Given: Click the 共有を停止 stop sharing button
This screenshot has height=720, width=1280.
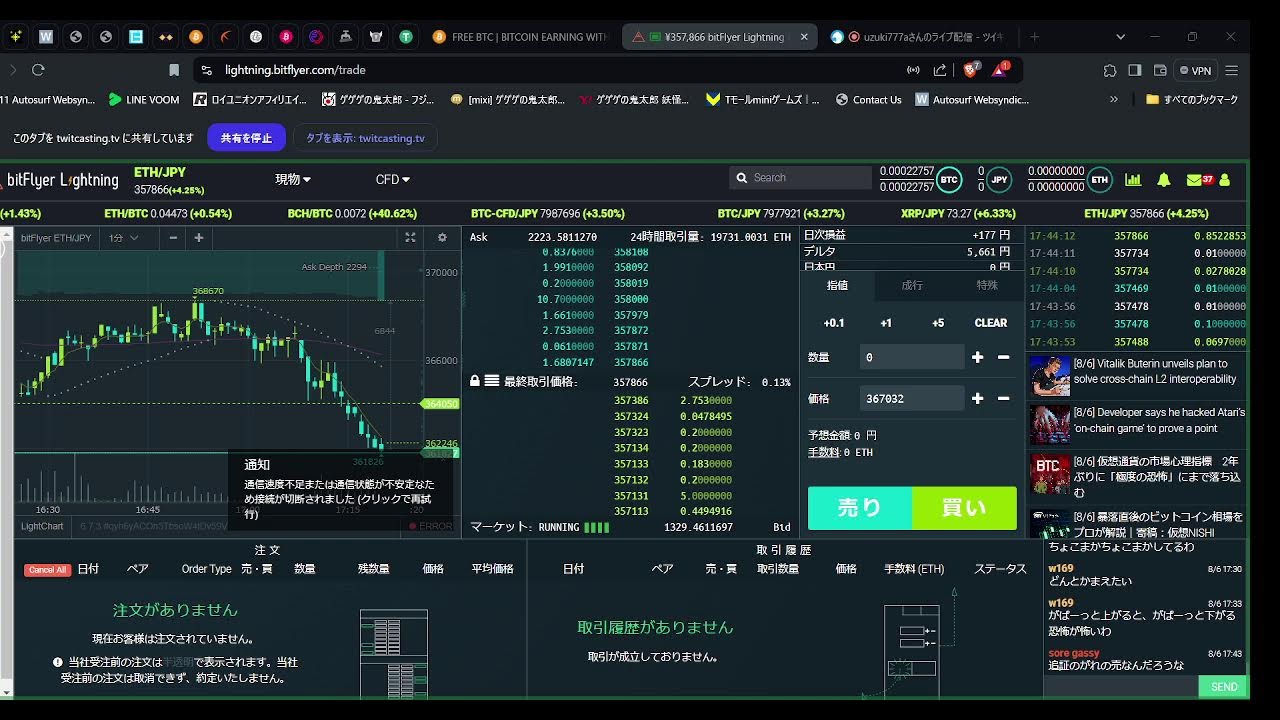Looking at the screenshot, I should pos(246,138).
